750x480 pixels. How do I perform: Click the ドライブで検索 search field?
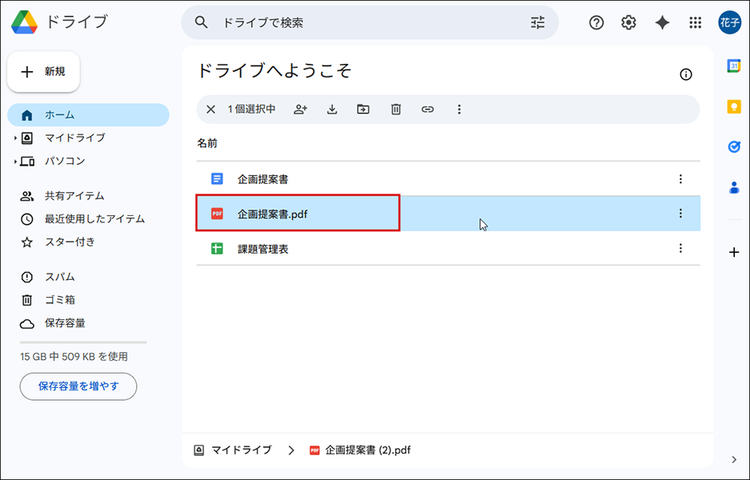(x=360, y=22)
